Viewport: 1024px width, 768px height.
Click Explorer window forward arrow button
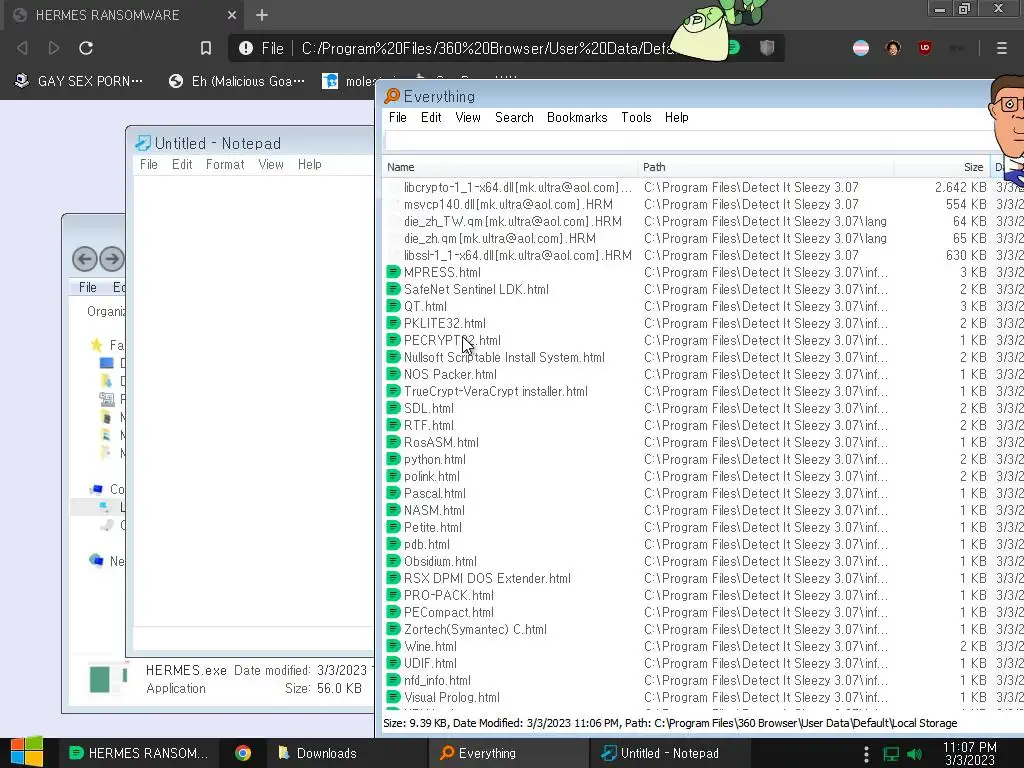[112, 259]
